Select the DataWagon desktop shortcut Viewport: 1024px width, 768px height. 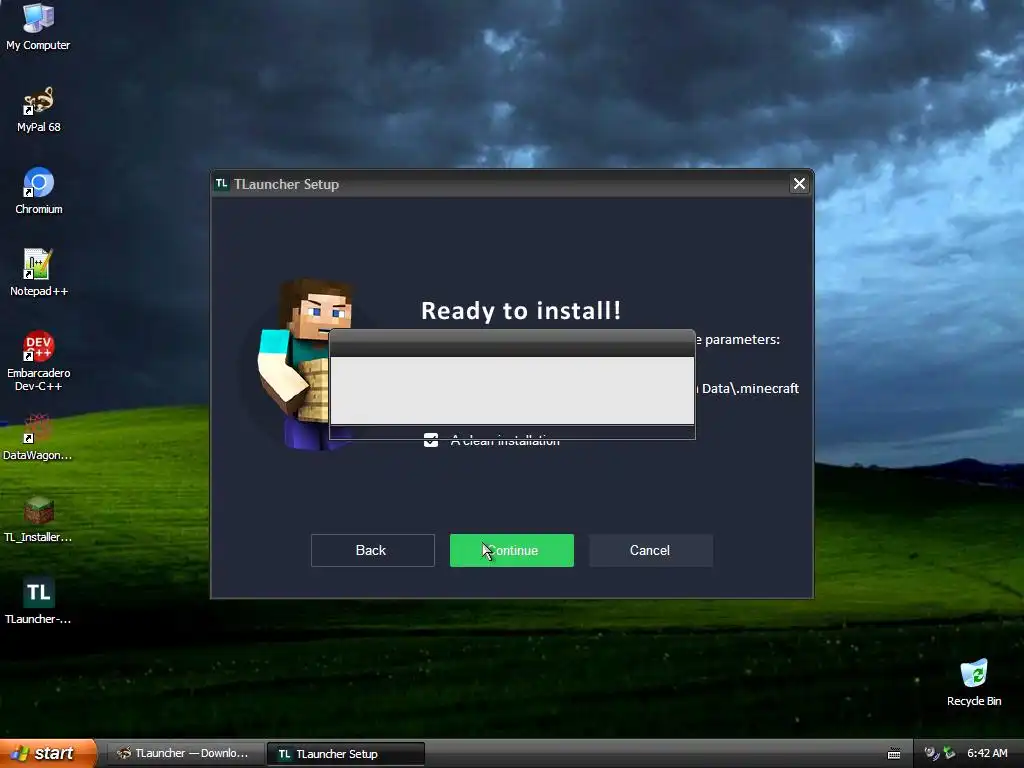coord(38,437)
